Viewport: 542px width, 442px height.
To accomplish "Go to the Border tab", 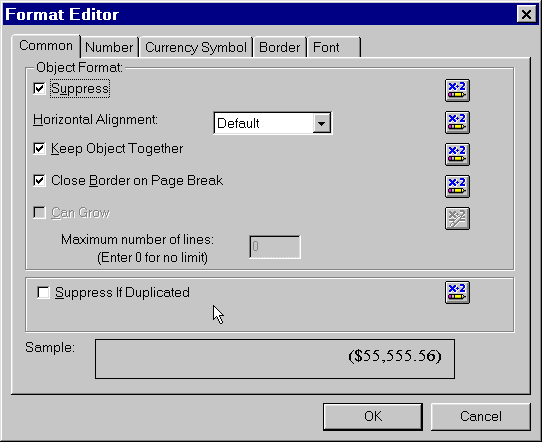I will [280, 47].
